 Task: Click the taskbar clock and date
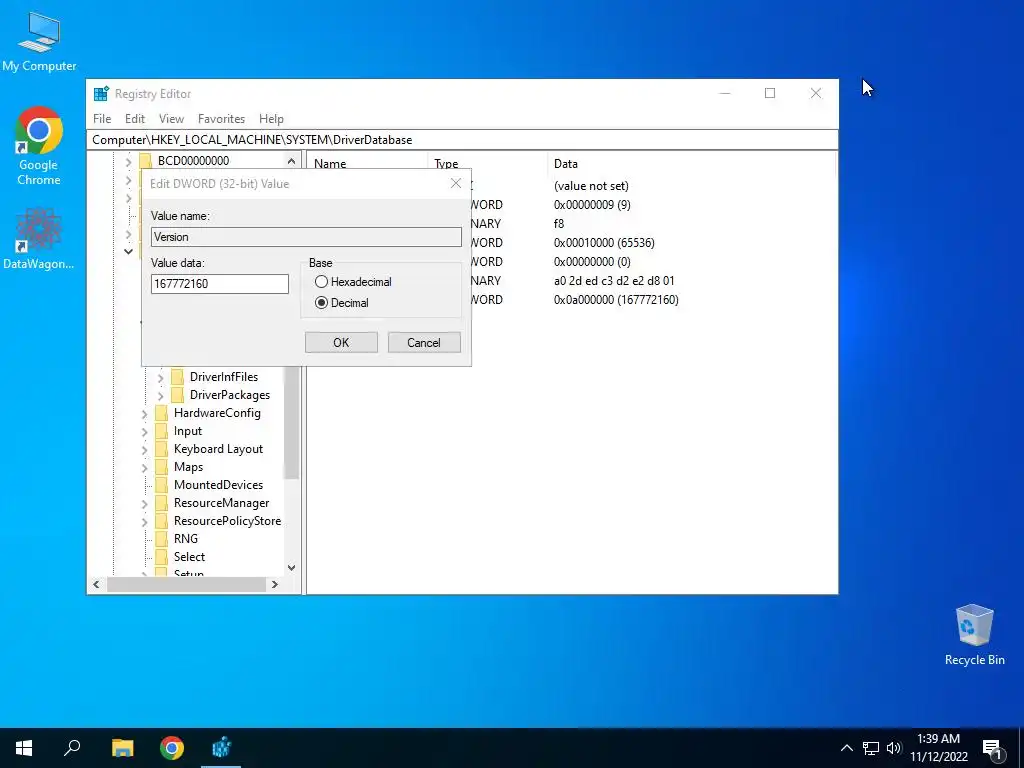point(939,748)
